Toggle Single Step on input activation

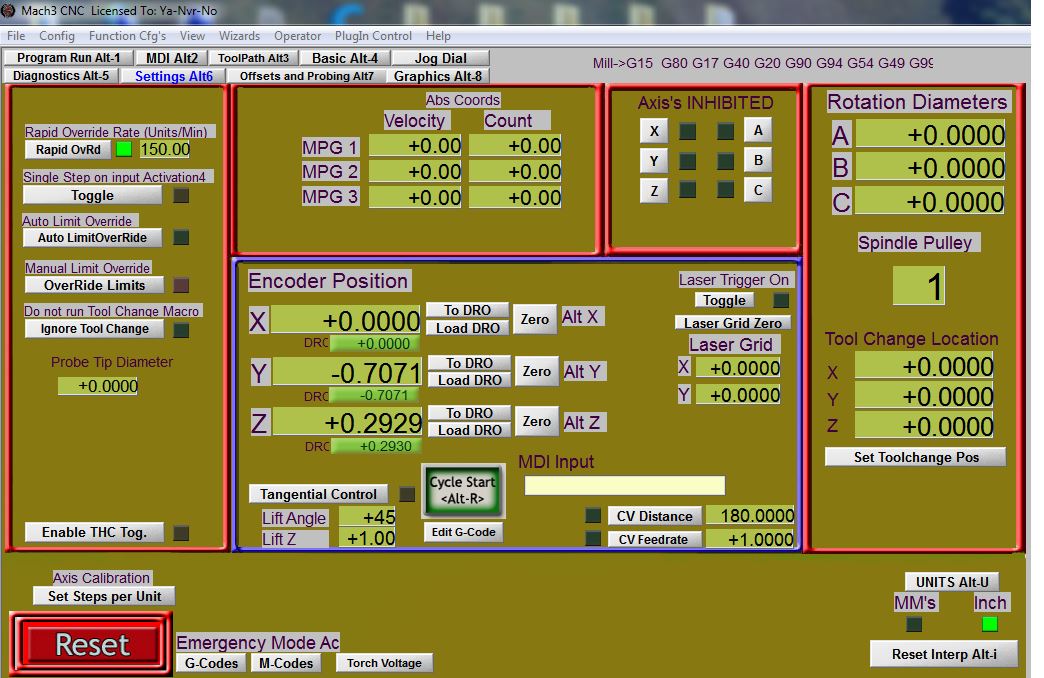pos(92,196)
